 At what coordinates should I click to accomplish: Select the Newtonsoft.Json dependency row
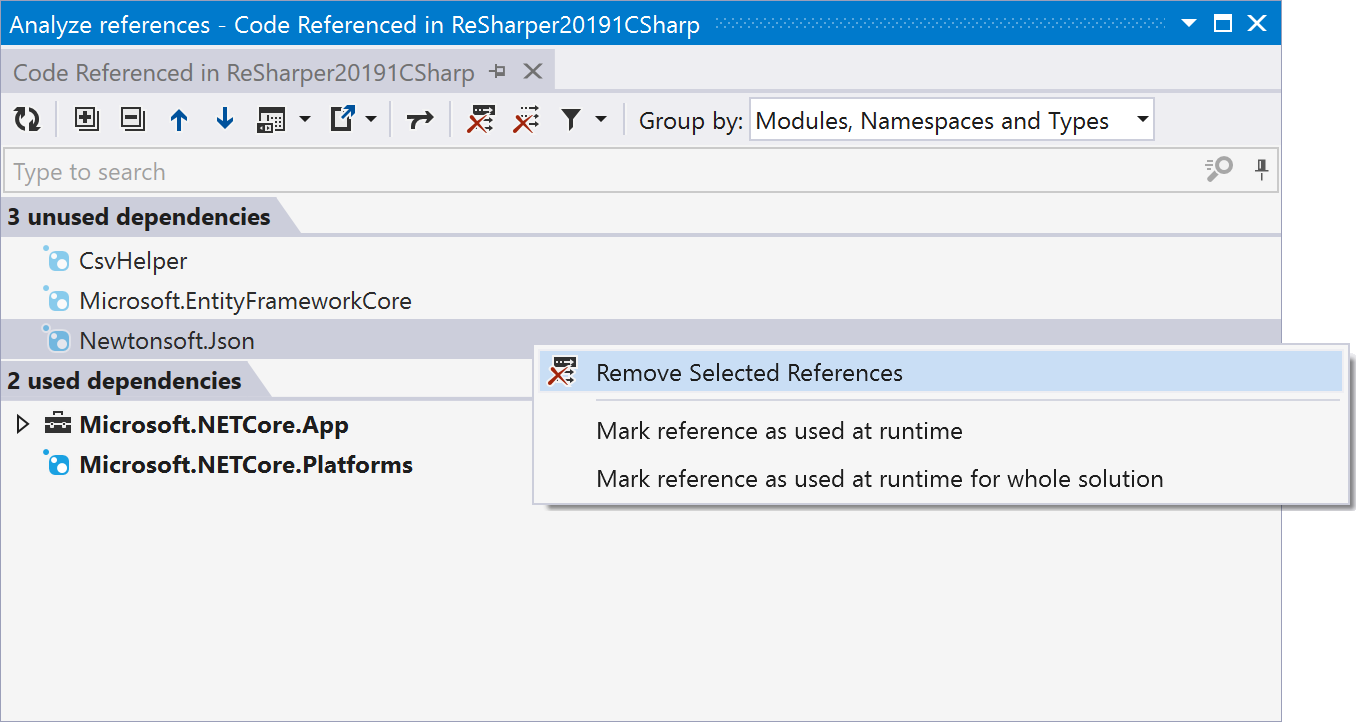coord(640,340)
